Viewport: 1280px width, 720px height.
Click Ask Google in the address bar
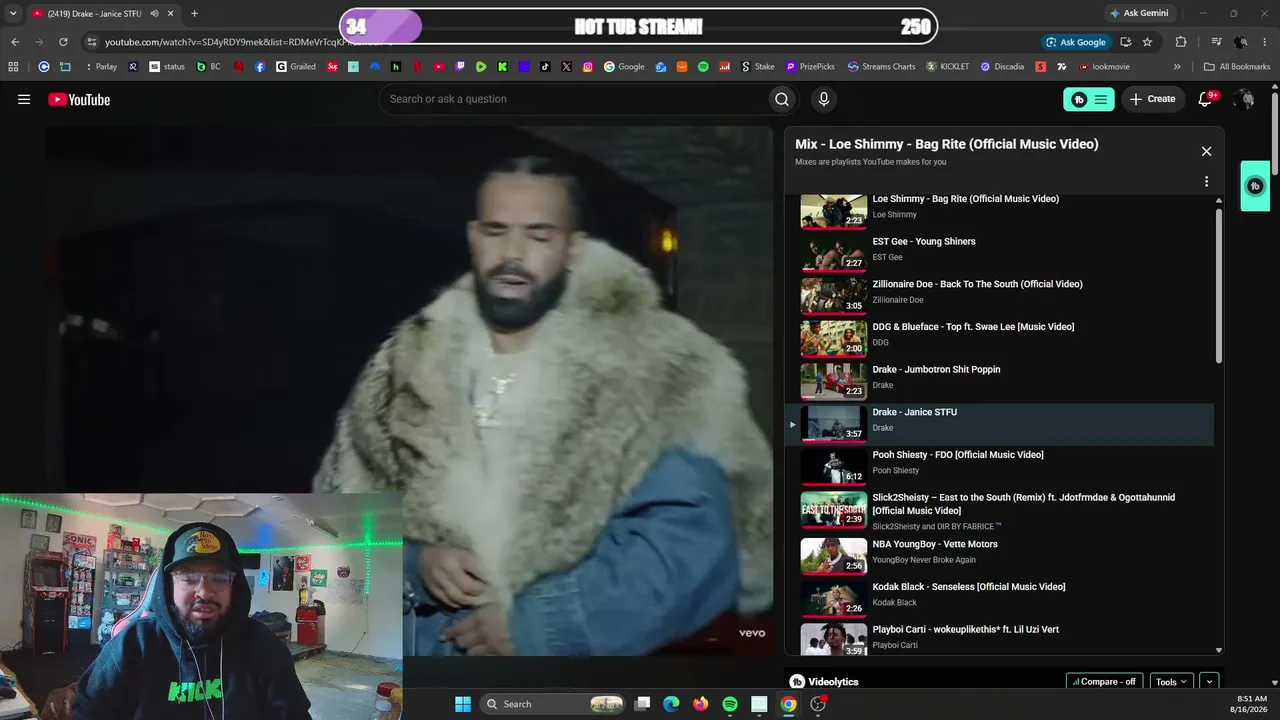(1075, 42)
